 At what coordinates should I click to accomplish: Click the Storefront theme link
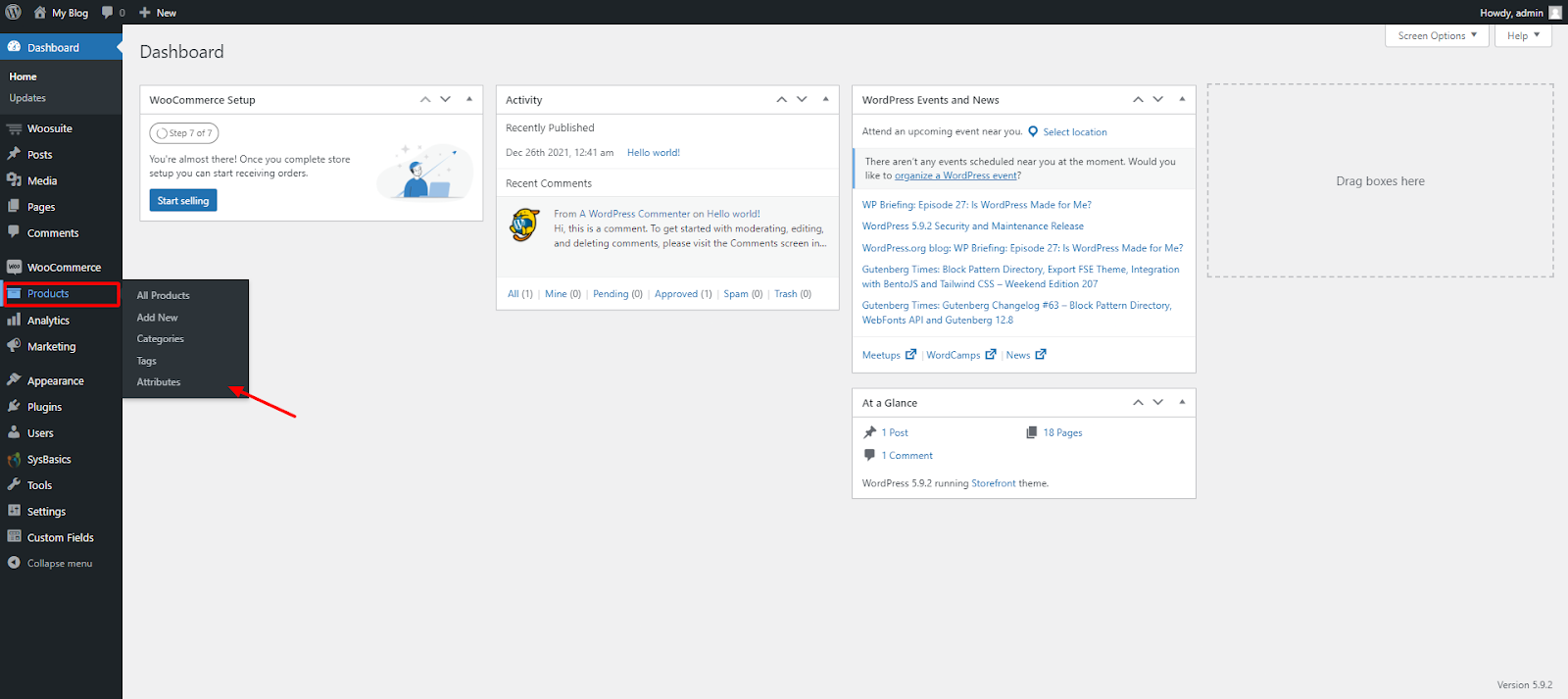click(994, 483)
